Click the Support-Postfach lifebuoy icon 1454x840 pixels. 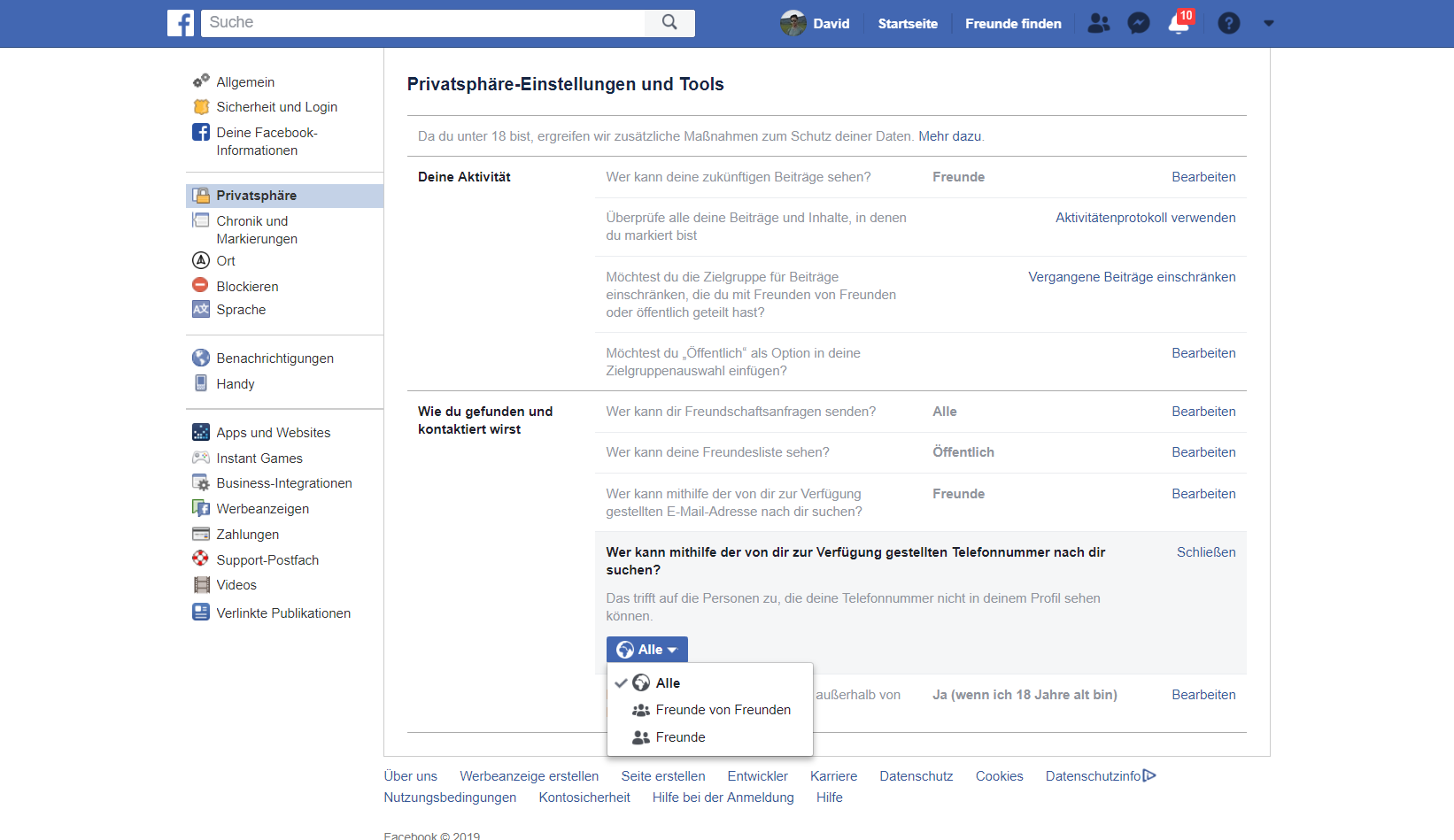(201, 559)
